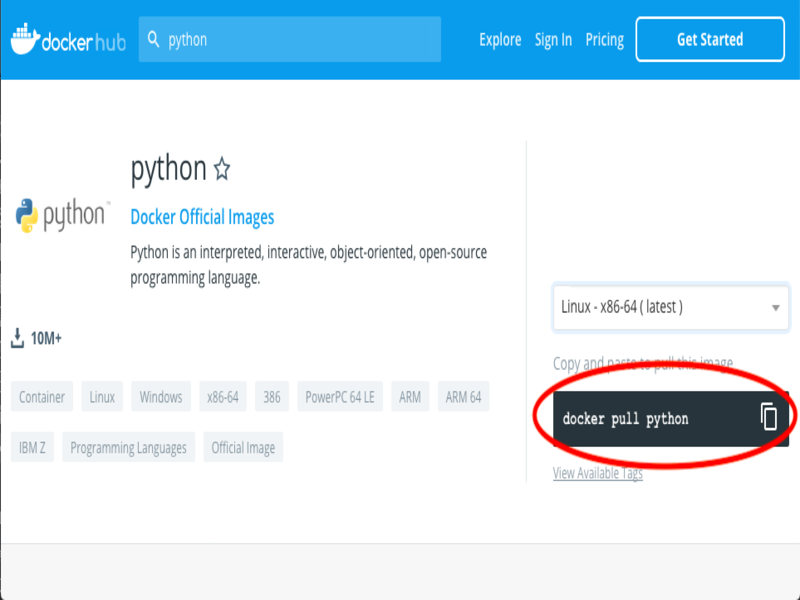
Task: Click the Python description paragraph
Action: pos(308,265)
